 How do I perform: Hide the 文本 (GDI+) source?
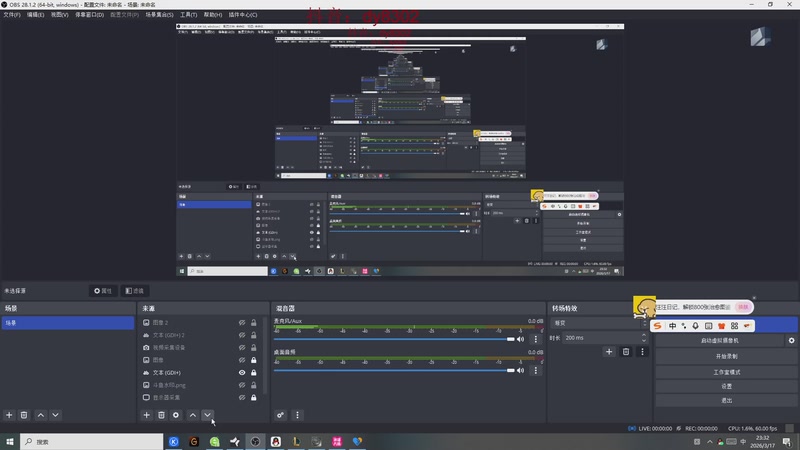[242, 372]
